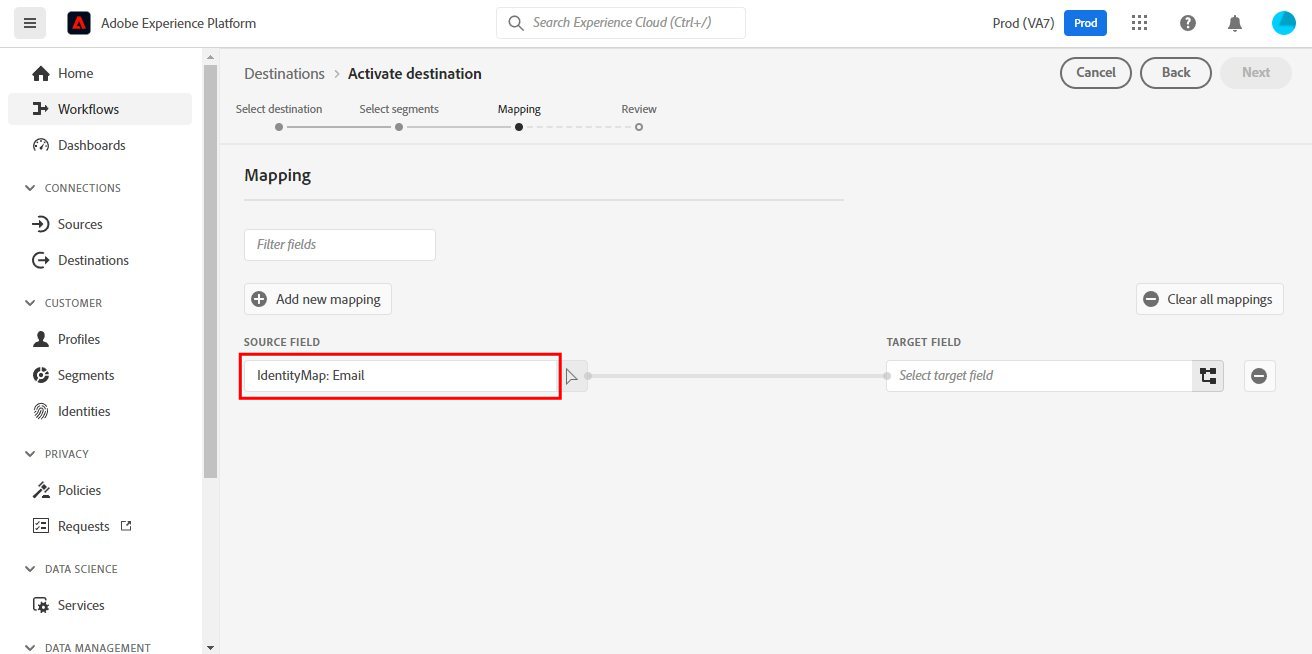Collapse the Customer section
Image resolution: width=1312 pixels, height=654 pixels.
point(29,303)
